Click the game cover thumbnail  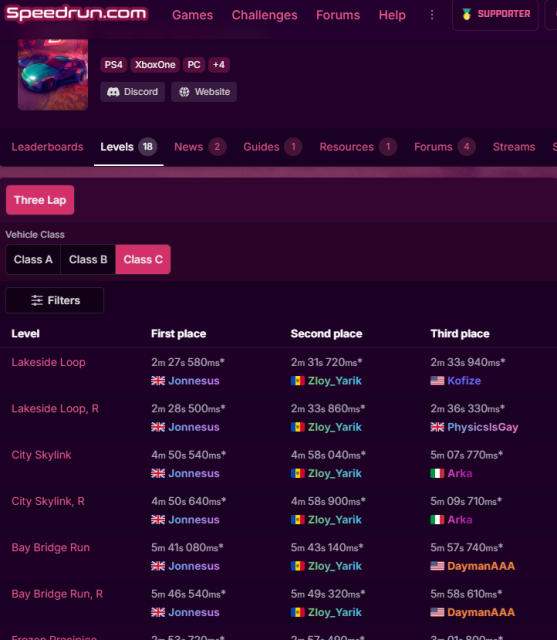pos(53,75)
